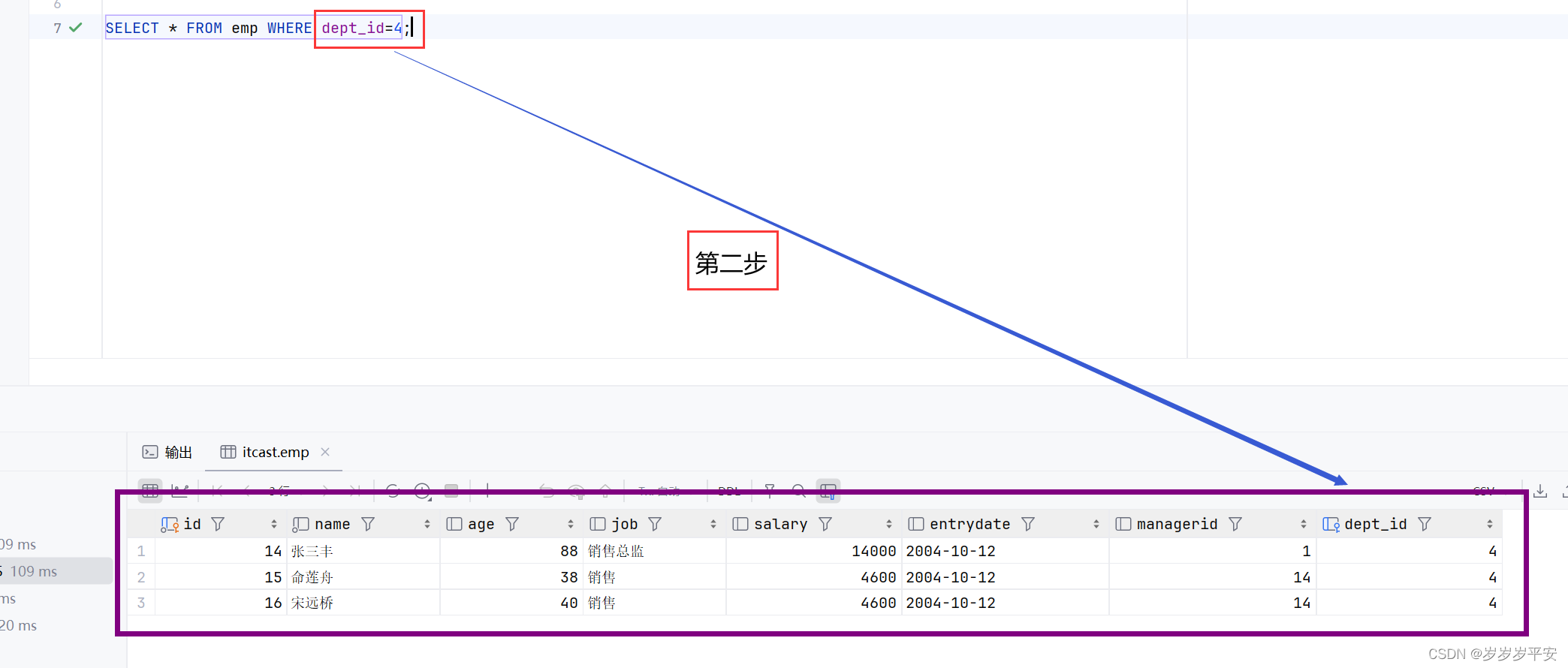This screenshot has height=668, width=1568.
Task: Revert pending changes
Action: 547,491
